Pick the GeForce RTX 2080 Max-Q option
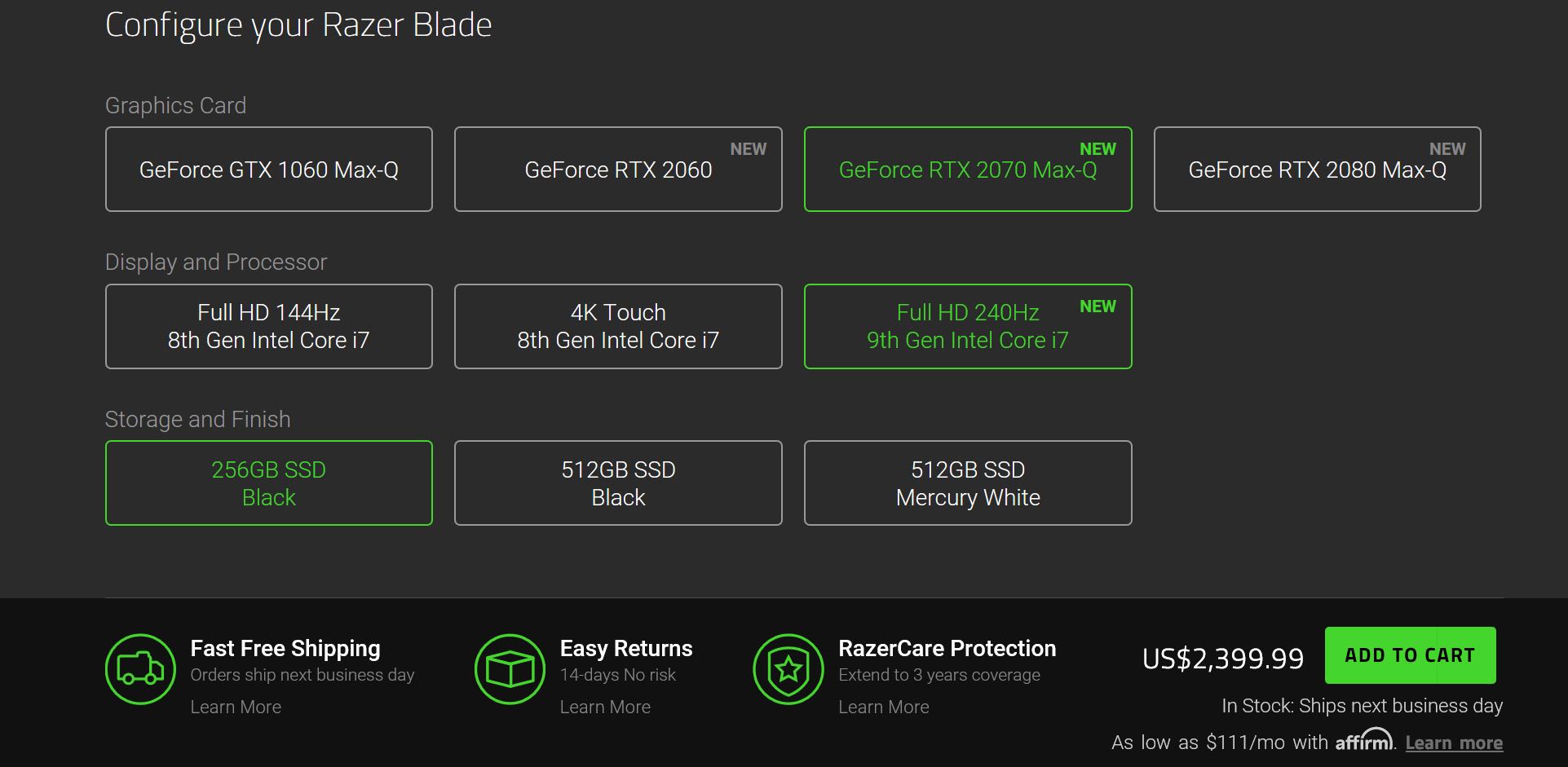This screenshot has width=1568, height=767. (x=1317, y=170)
